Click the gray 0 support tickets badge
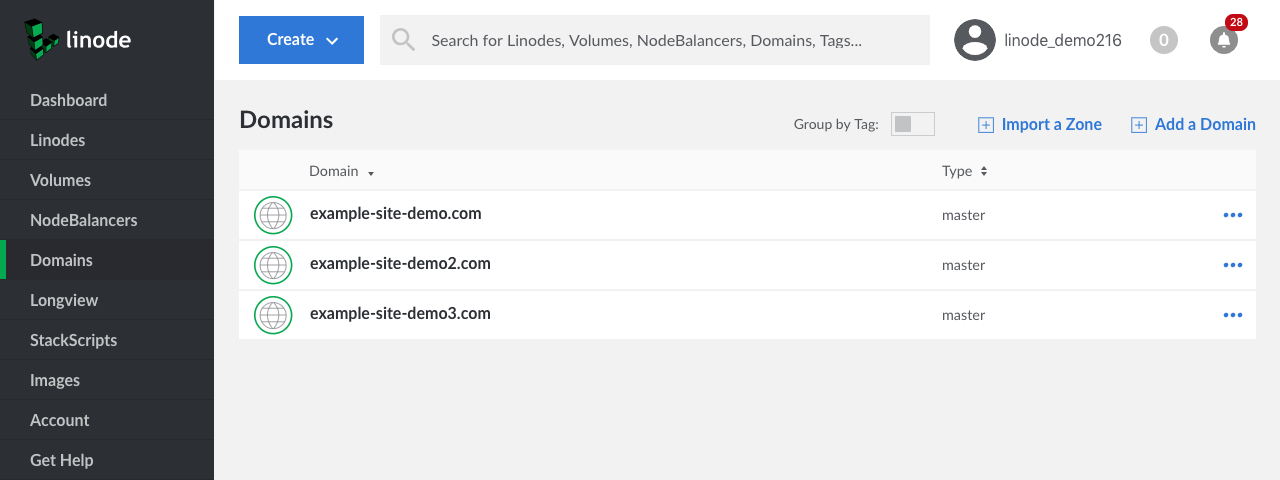1280x480 pixels. tap(1163, 40)
